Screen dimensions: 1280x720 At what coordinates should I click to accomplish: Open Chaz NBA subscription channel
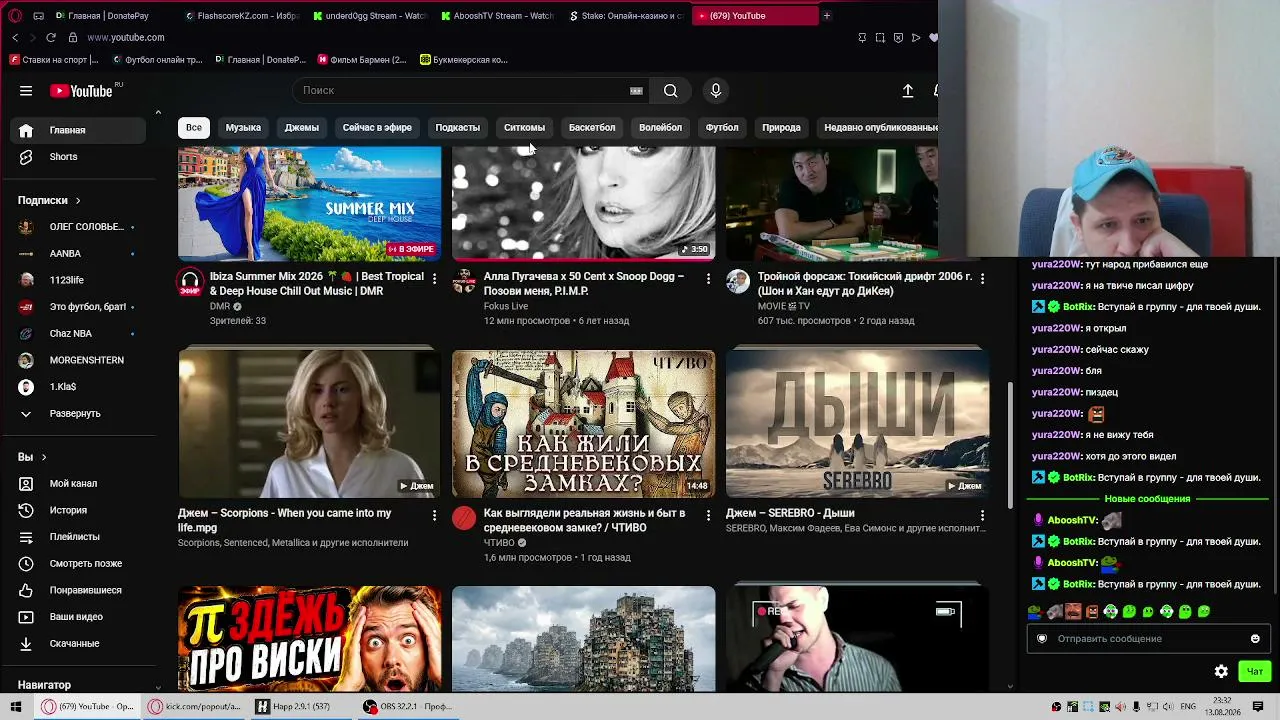pyautogui.click(x=80, y=334)
